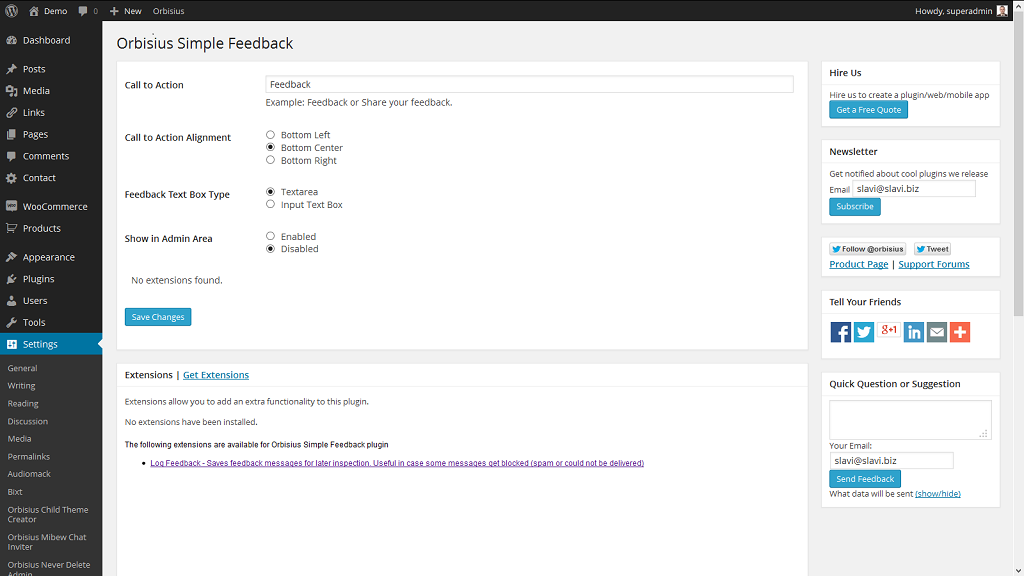Viewport: 1024px width, 576px height.
Task: Open the comments bubble in admin bar
Action: coord(83,11)
